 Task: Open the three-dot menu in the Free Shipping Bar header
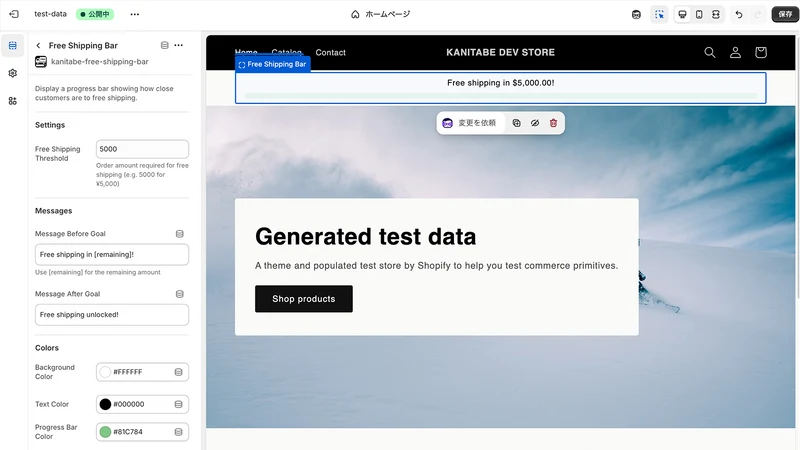point(179,45)
